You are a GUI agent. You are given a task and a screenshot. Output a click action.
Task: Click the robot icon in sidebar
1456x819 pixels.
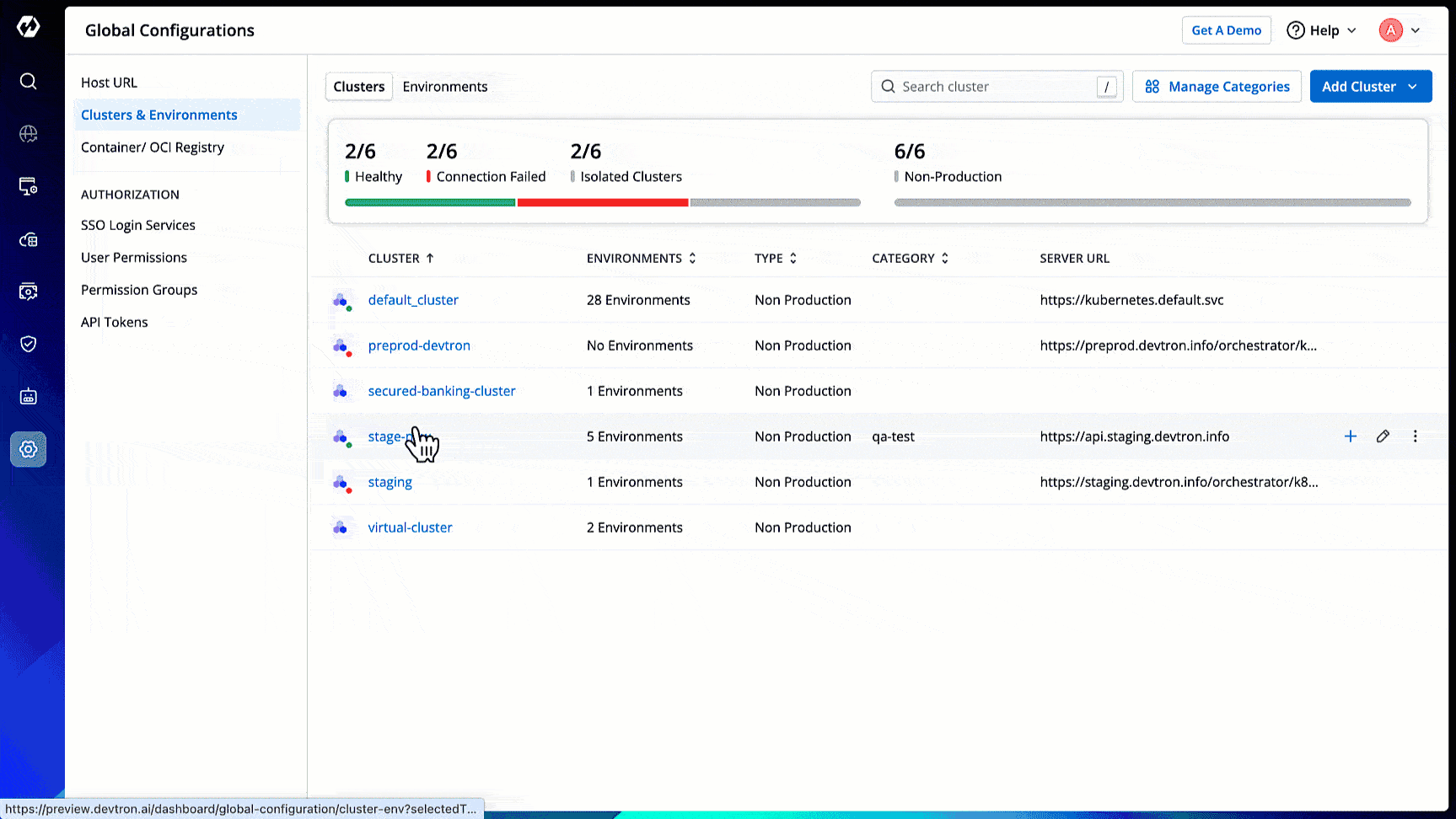tap(28, 396)
